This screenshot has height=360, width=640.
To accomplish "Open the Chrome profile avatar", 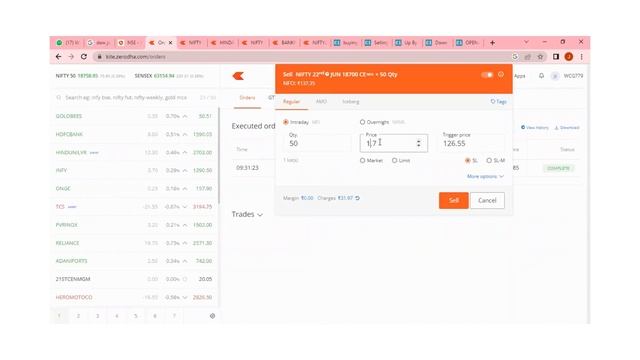I will pyautogui.click(x=569, y=57).
